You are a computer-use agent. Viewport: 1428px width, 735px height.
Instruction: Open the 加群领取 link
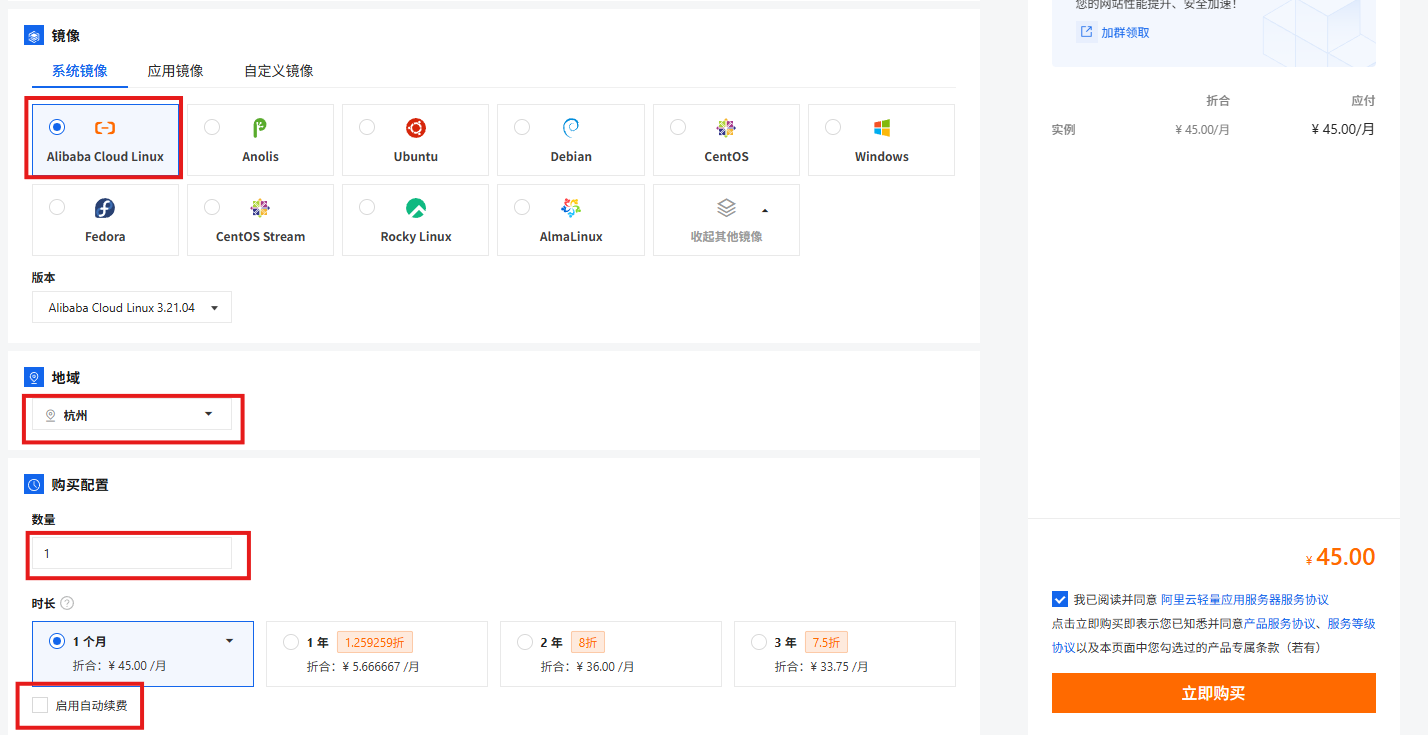click(1126, 32)
